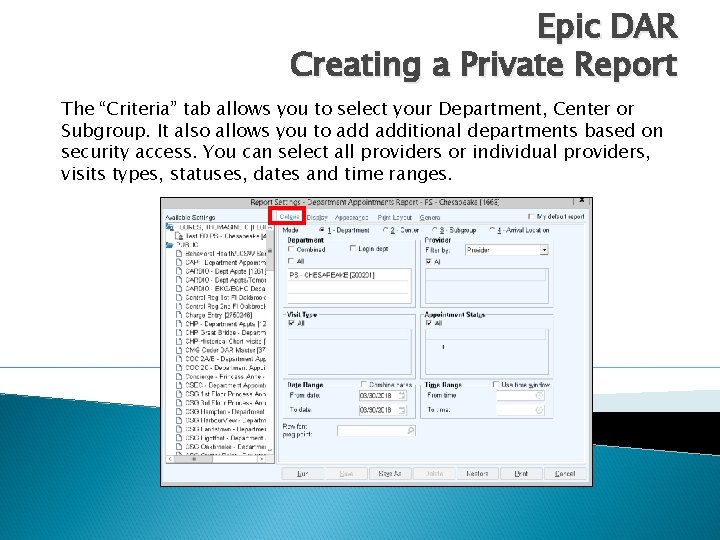Open the Criteria tab
This screenshot has height=540, width=720.
[289, 217]
